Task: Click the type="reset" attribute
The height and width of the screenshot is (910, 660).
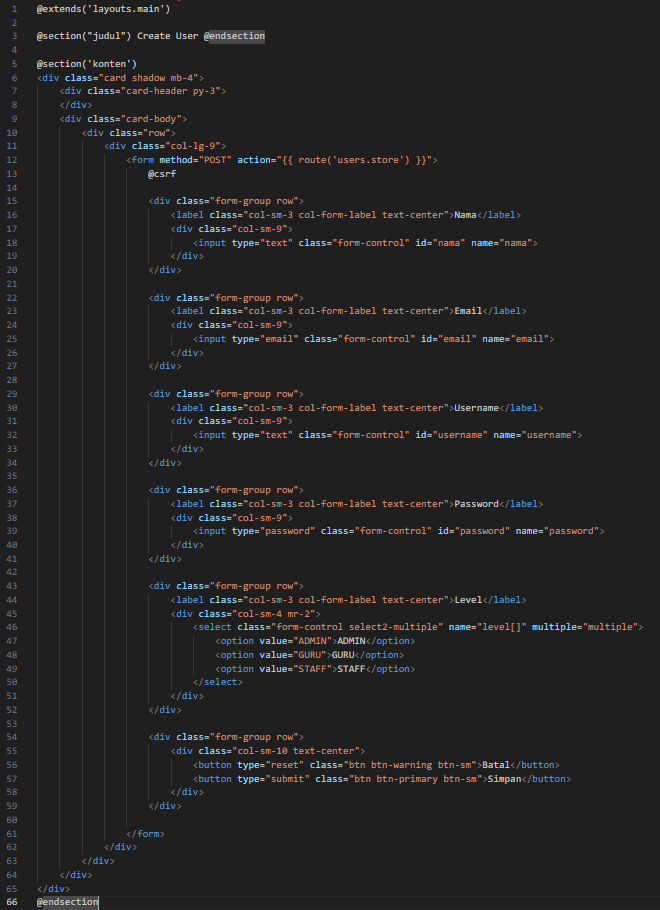Action: [271, 765]
